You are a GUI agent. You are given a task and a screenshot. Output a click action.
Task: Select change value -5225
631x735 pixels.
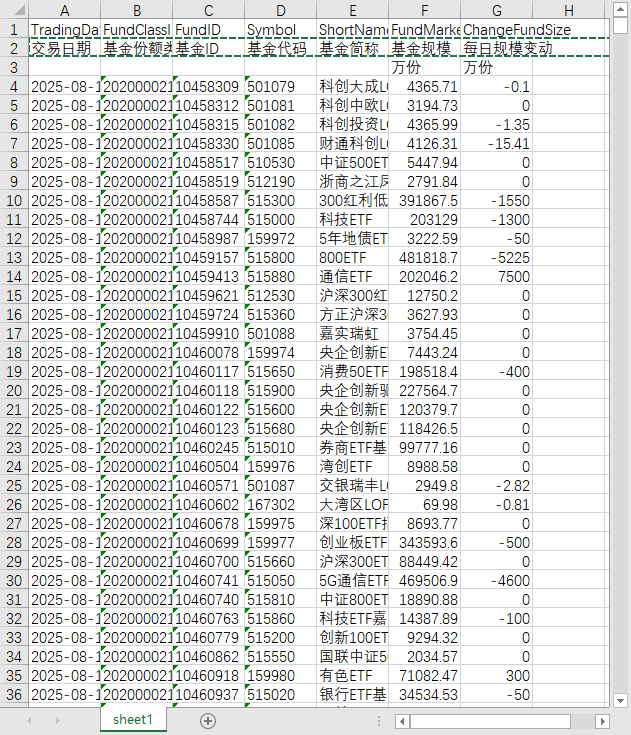tap(496, 257)
